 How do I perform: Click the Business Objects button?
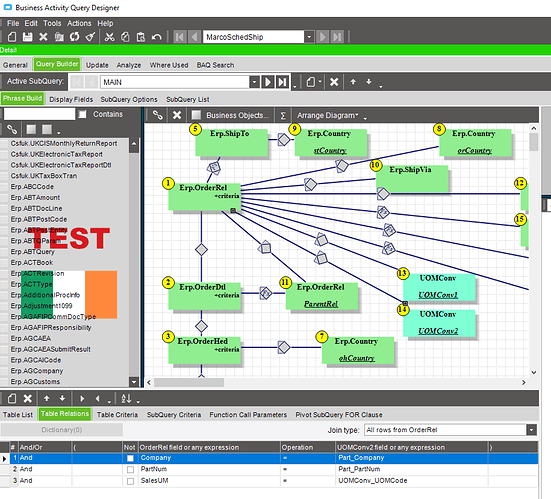pyautogui.click(x=237, y=115)
